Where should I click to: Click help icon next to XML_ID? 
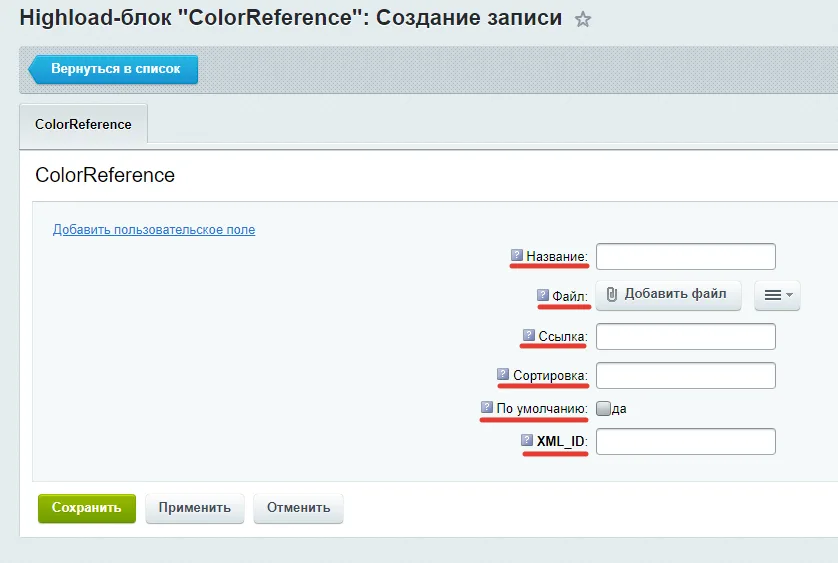[x=527, y=439]
